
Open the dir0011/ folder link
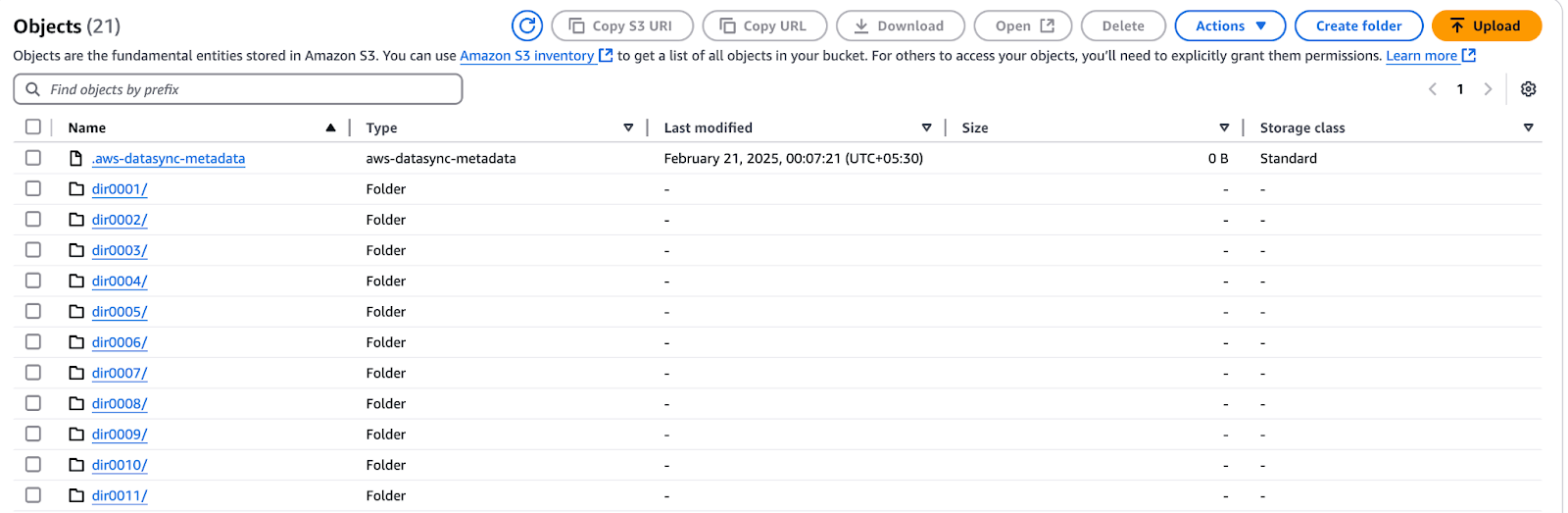(x=120, y=496)
